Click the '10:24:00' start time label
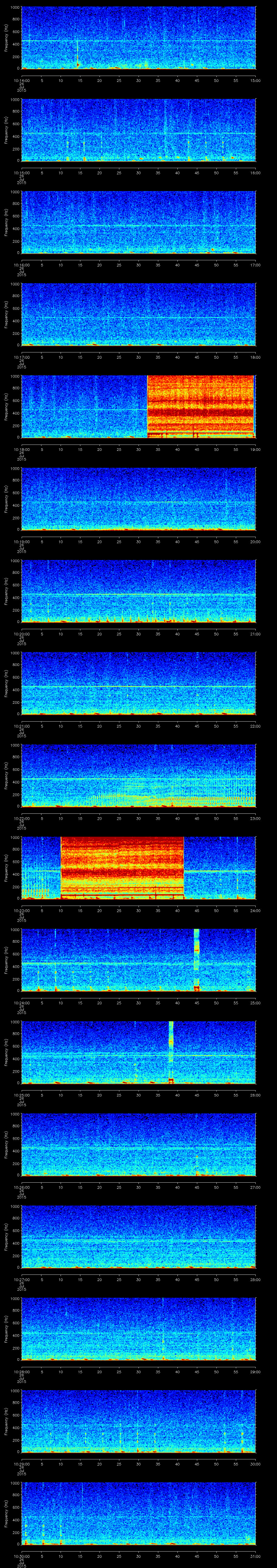The width and height of the screenshot is (277, 1568). (x=21, y=1003)
